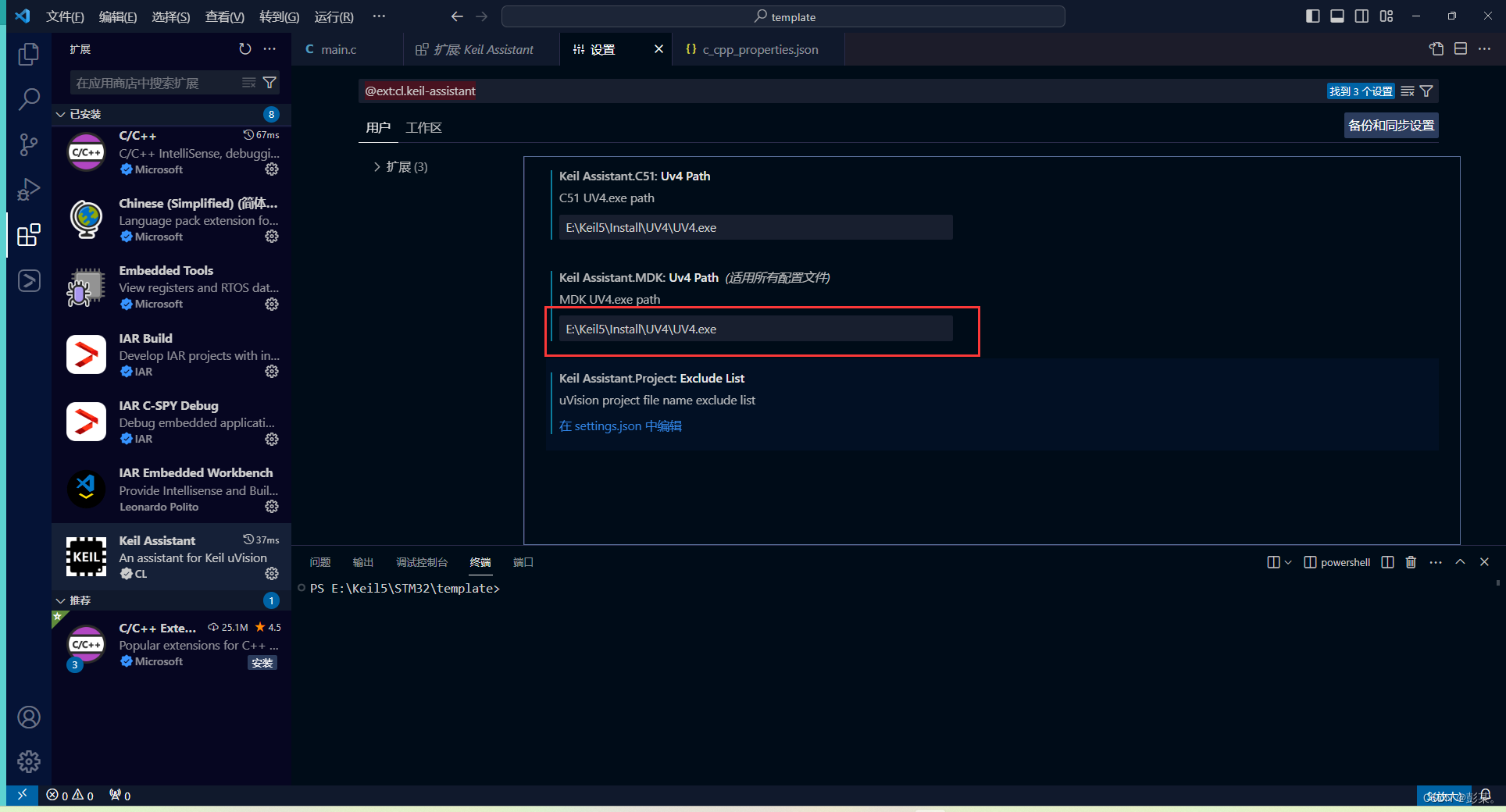Open manage gear for Keil Assistant
This screenshot has height=812, width=1506.
[272, 573]
